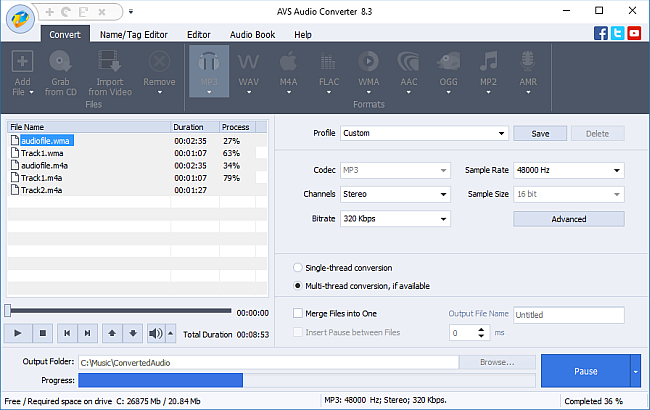Click the File Name column header
This screenshot has width=650, height=410.
pyautogui.click(x=89, y=127)
